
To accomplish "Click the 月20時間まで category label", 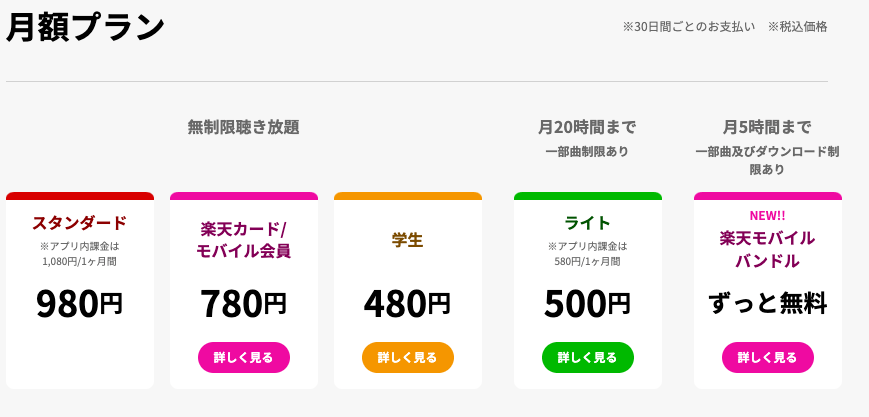I will point(587,128).
